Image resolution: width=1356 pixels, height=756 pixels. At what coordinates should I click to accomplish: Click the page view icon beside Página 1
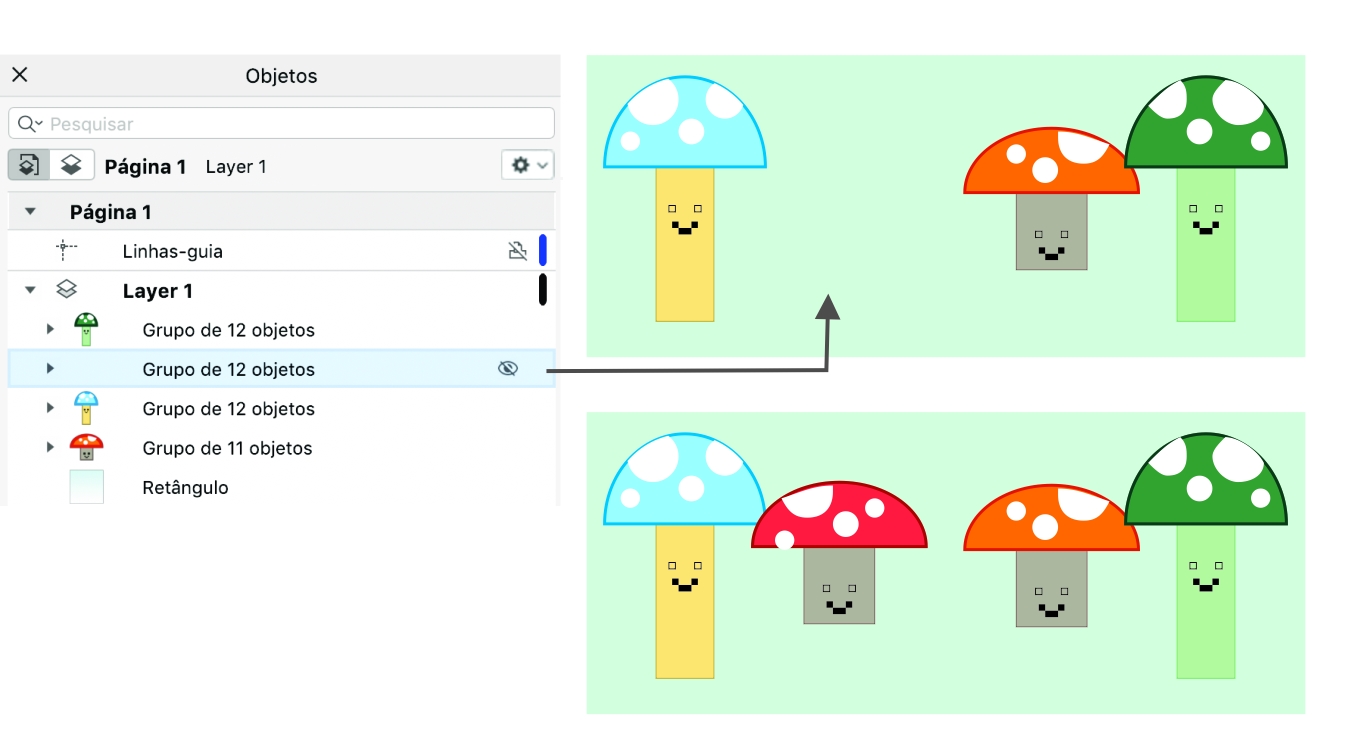(x=29, y=165)
